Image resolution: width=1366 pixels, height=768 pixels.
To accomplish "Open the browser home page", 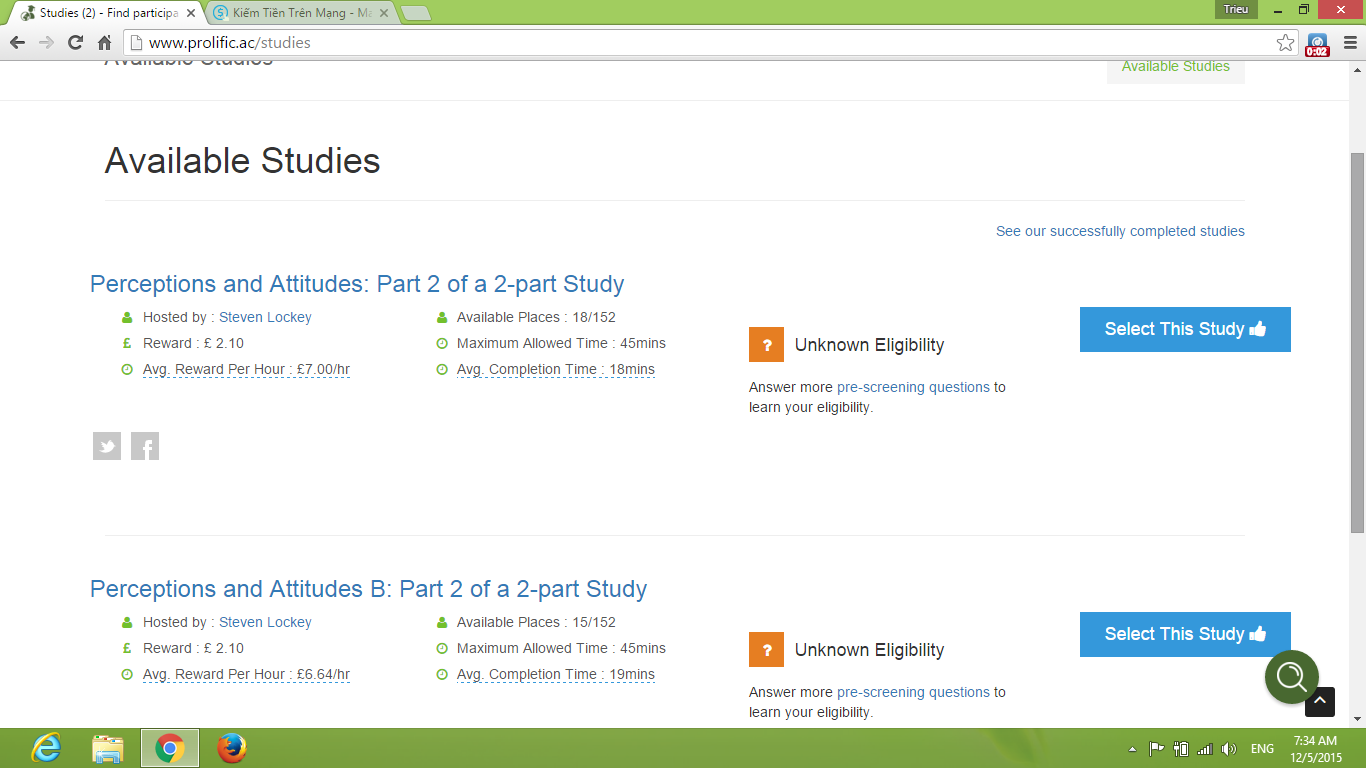I will 104,43.
